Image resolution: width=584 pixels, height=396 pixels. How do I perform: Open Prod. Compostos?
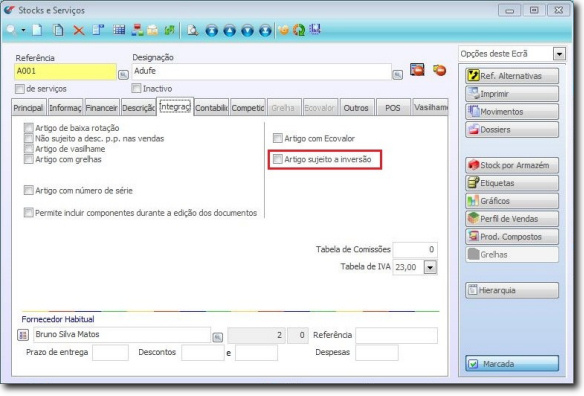[512, 237]
